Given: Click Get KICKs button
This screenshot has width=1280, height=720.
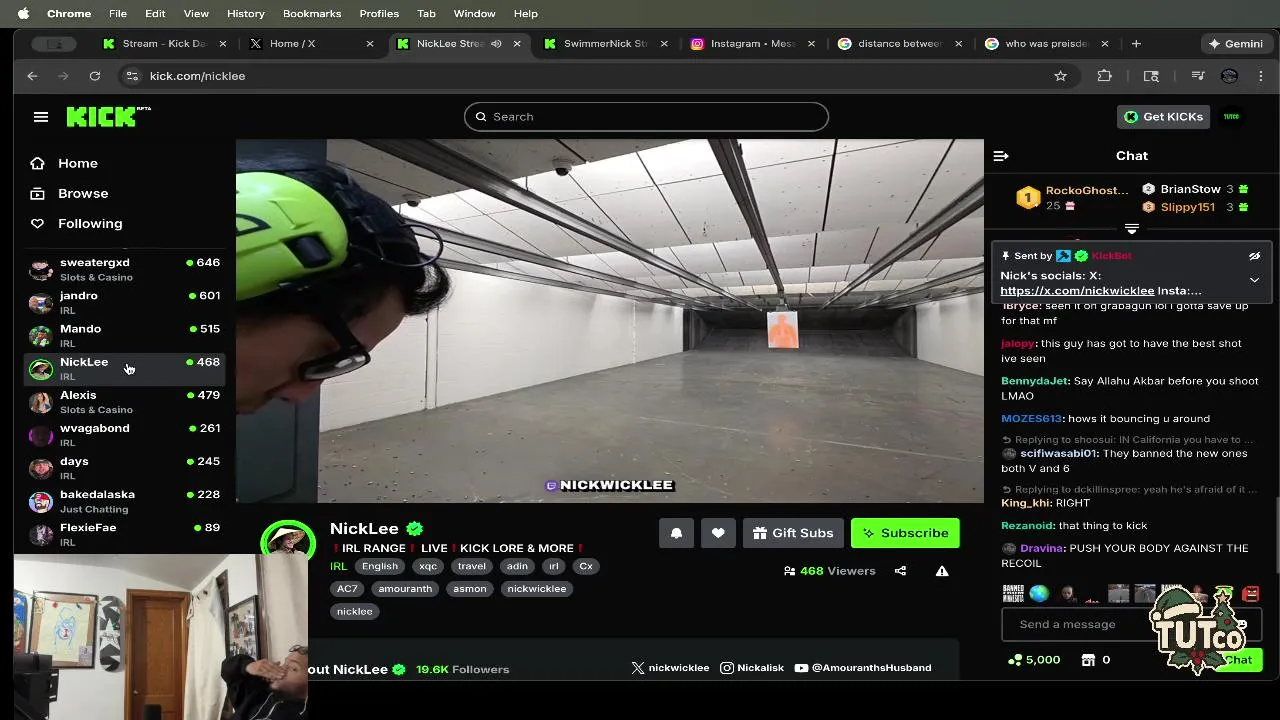Looking at the screenshot, I should (x=1164, y=117).
